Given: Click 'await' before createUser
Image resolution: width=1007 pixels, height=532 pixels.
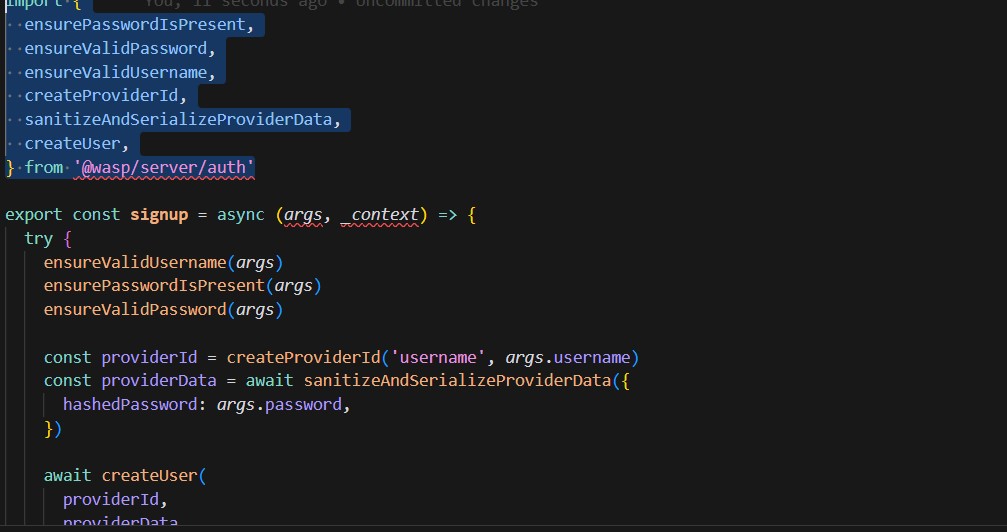Looking at the screenshot, I should coord(67,476).
